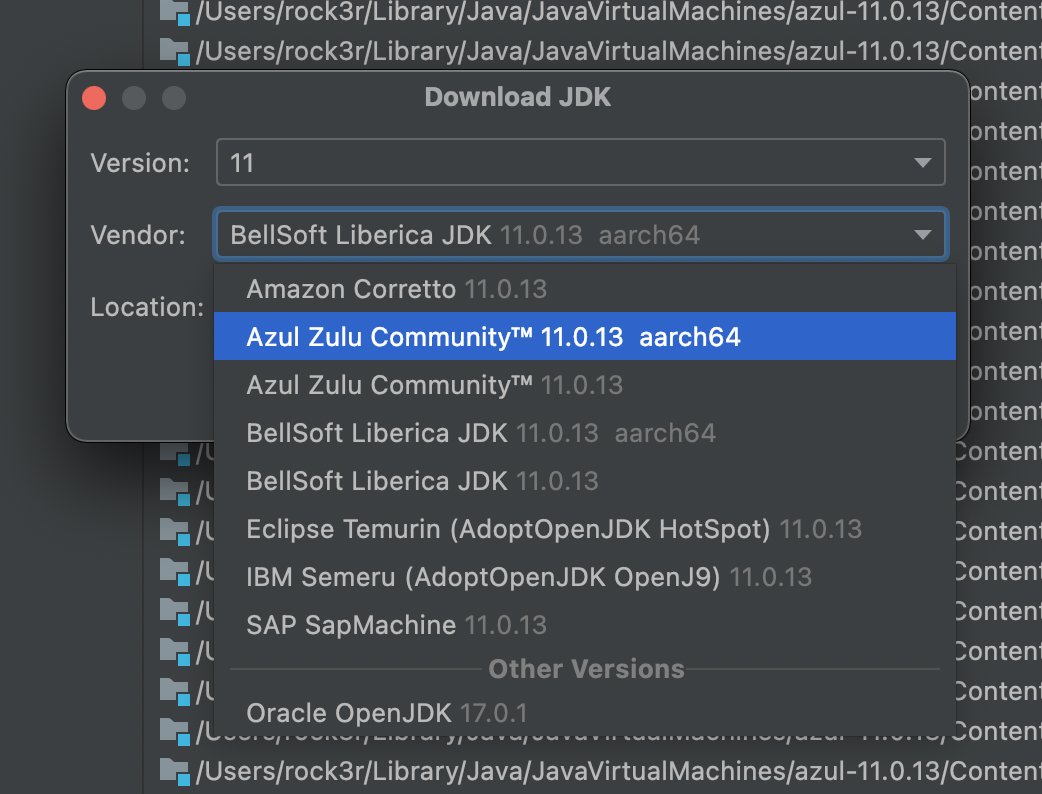
Task: Click the Location label
Action: [148, 307]
